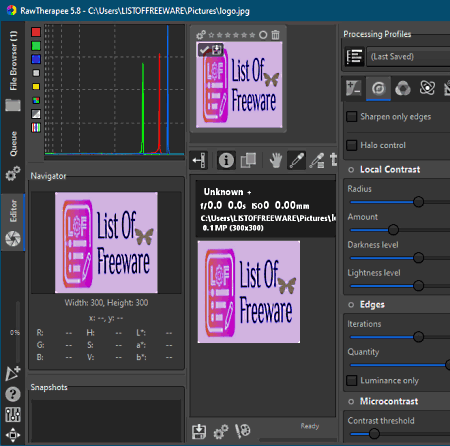Open the (Last Saved) profile dropdown
Viewport: 450px width, 446px height.
coord(408,57)
